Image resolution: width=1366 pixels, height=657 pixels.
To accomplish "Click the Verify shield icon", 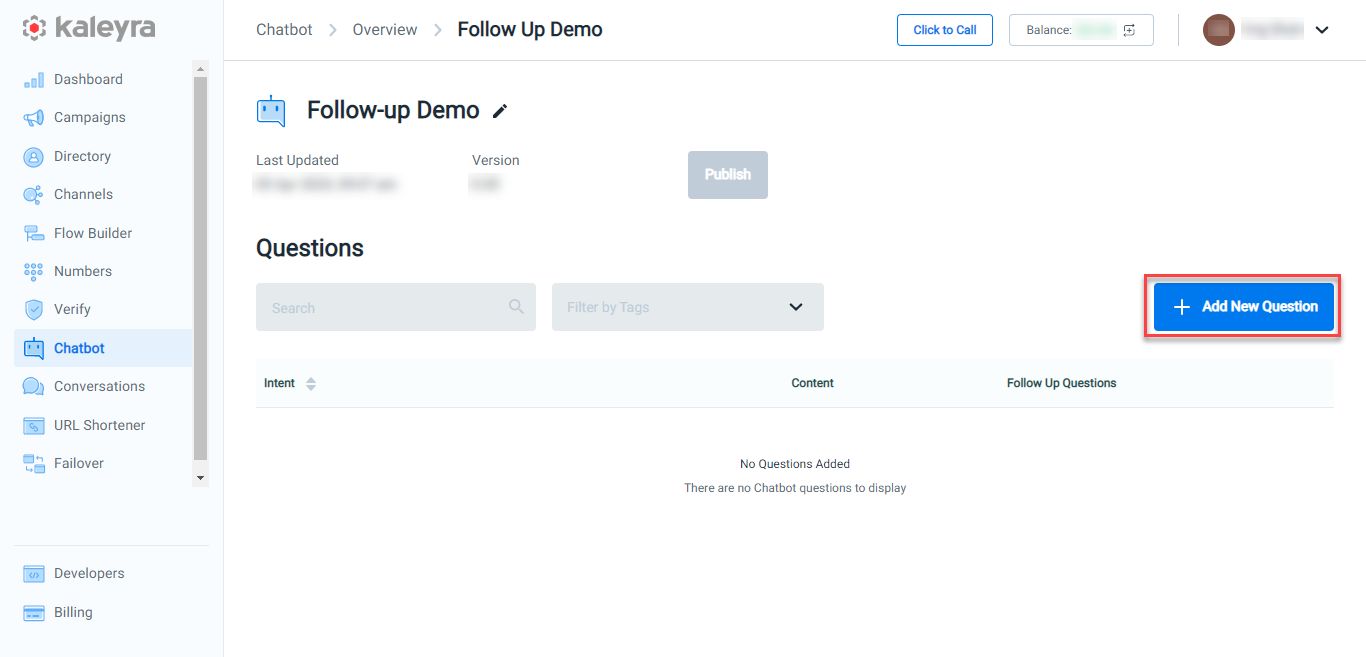I will [x=34, y=310].
